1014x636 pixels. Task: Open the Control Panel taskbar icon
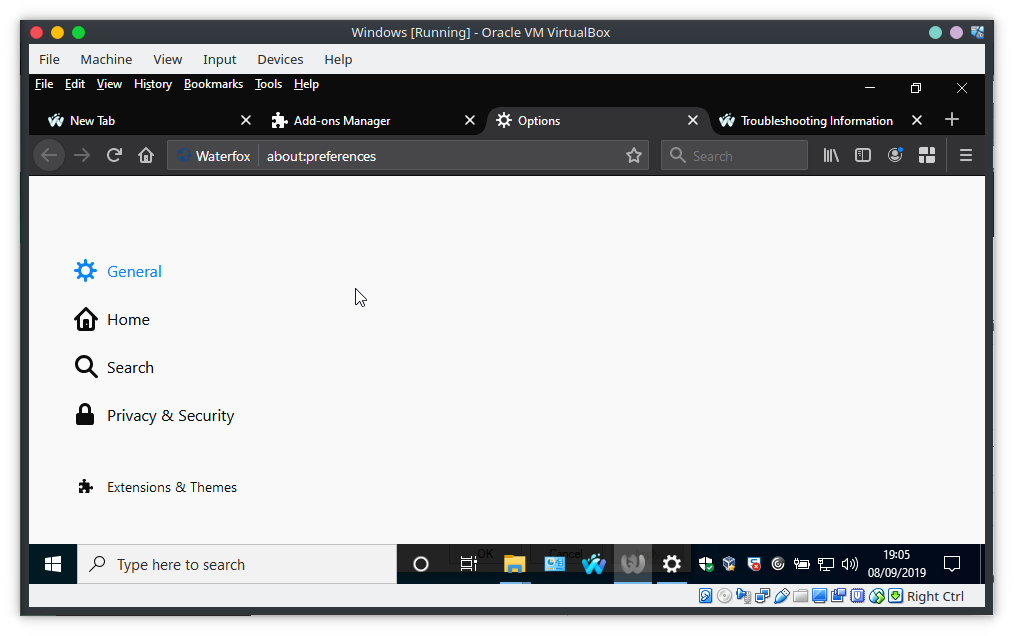[x=555, y=564]
